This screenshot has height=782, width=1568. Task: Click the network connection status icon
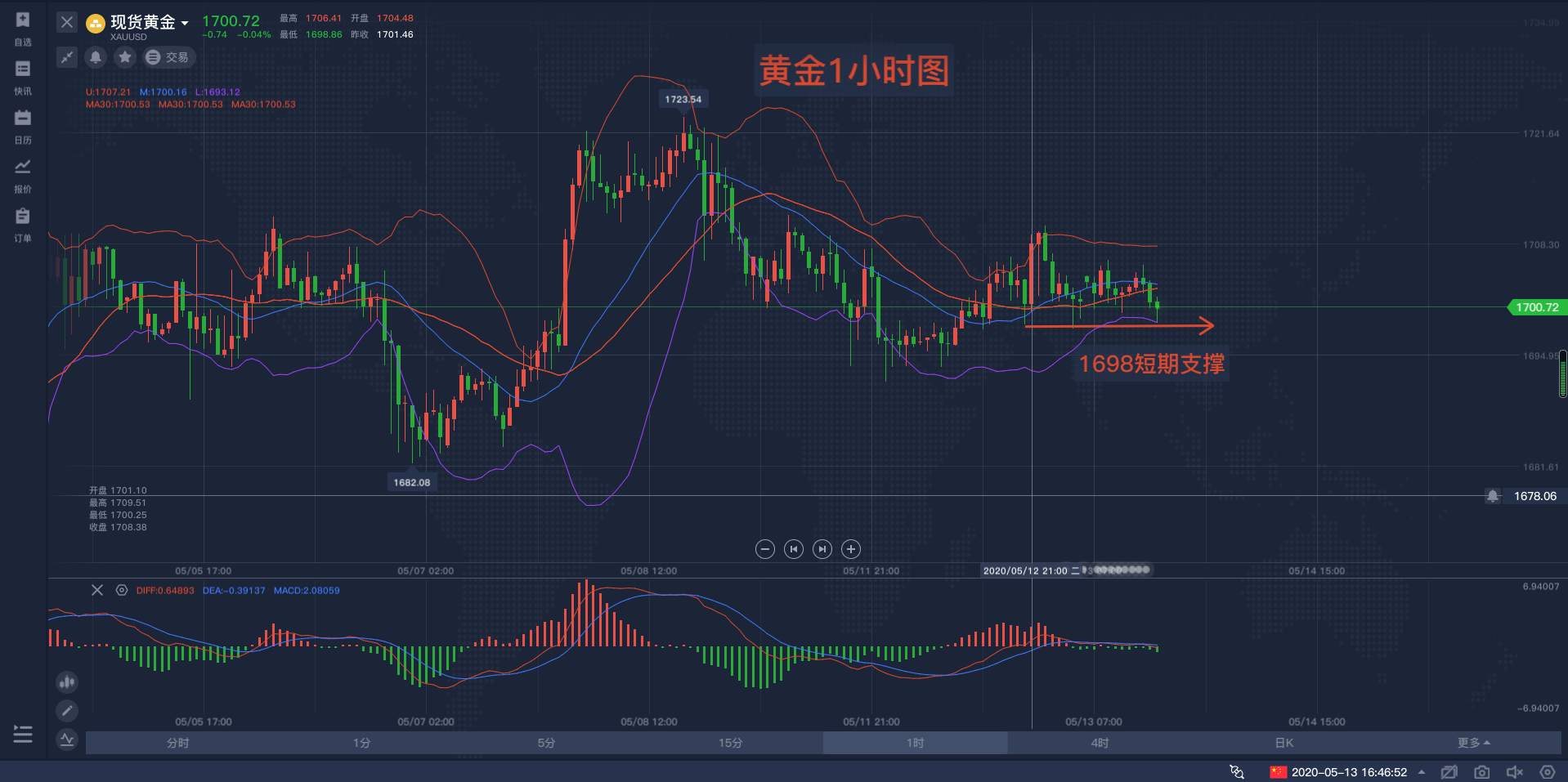point(1237,771)
